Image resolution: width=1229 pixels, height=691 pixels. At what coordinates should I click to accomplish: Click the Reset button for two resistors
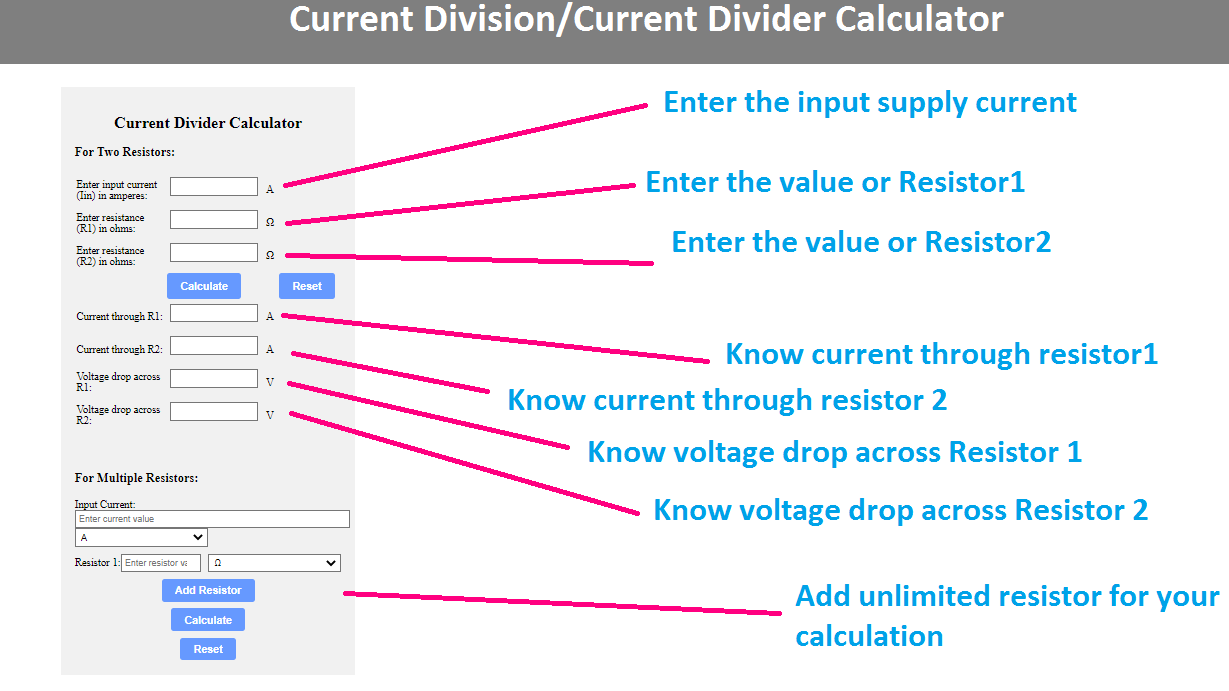click(306, 285)
